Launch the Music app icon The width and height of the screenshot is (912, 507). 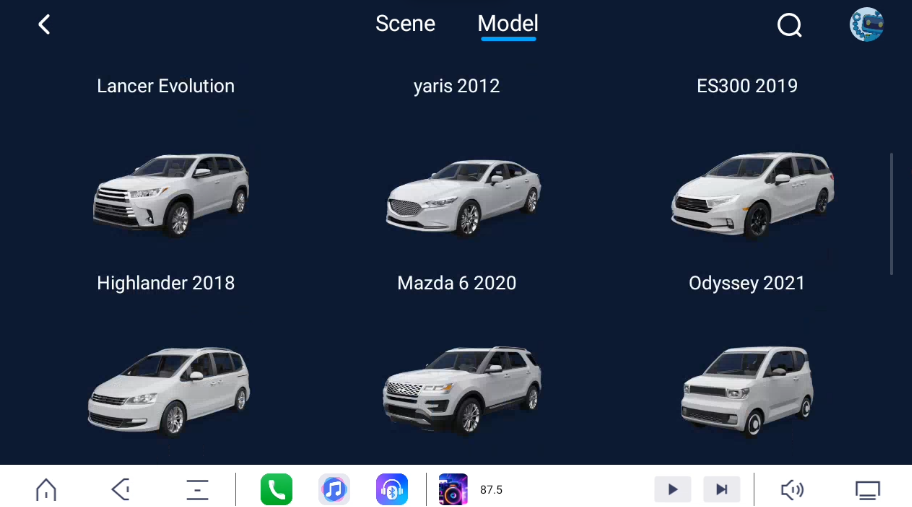coord(334,490)
